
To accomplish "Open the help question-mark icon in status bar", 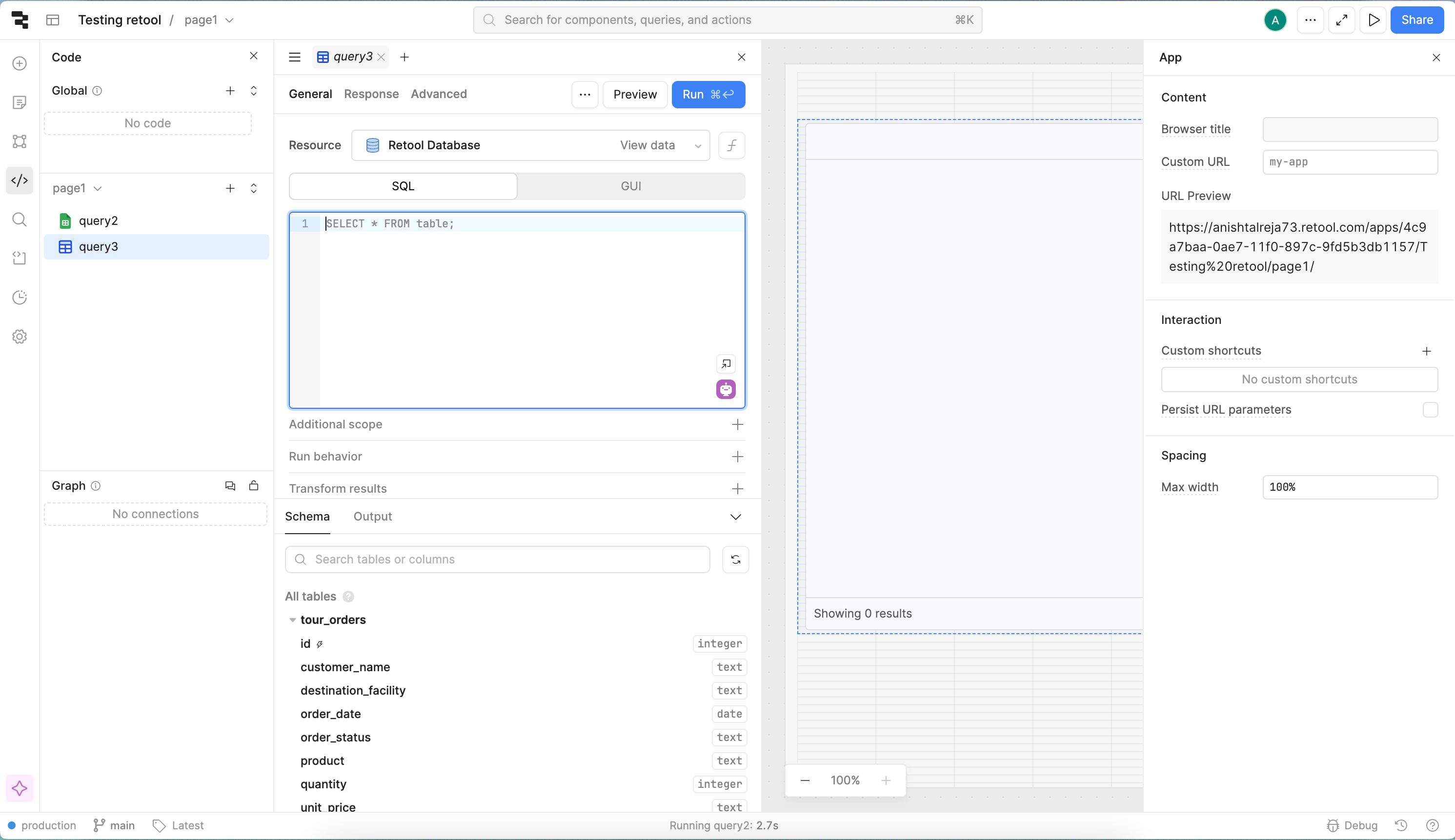I will click(1433, 825).
